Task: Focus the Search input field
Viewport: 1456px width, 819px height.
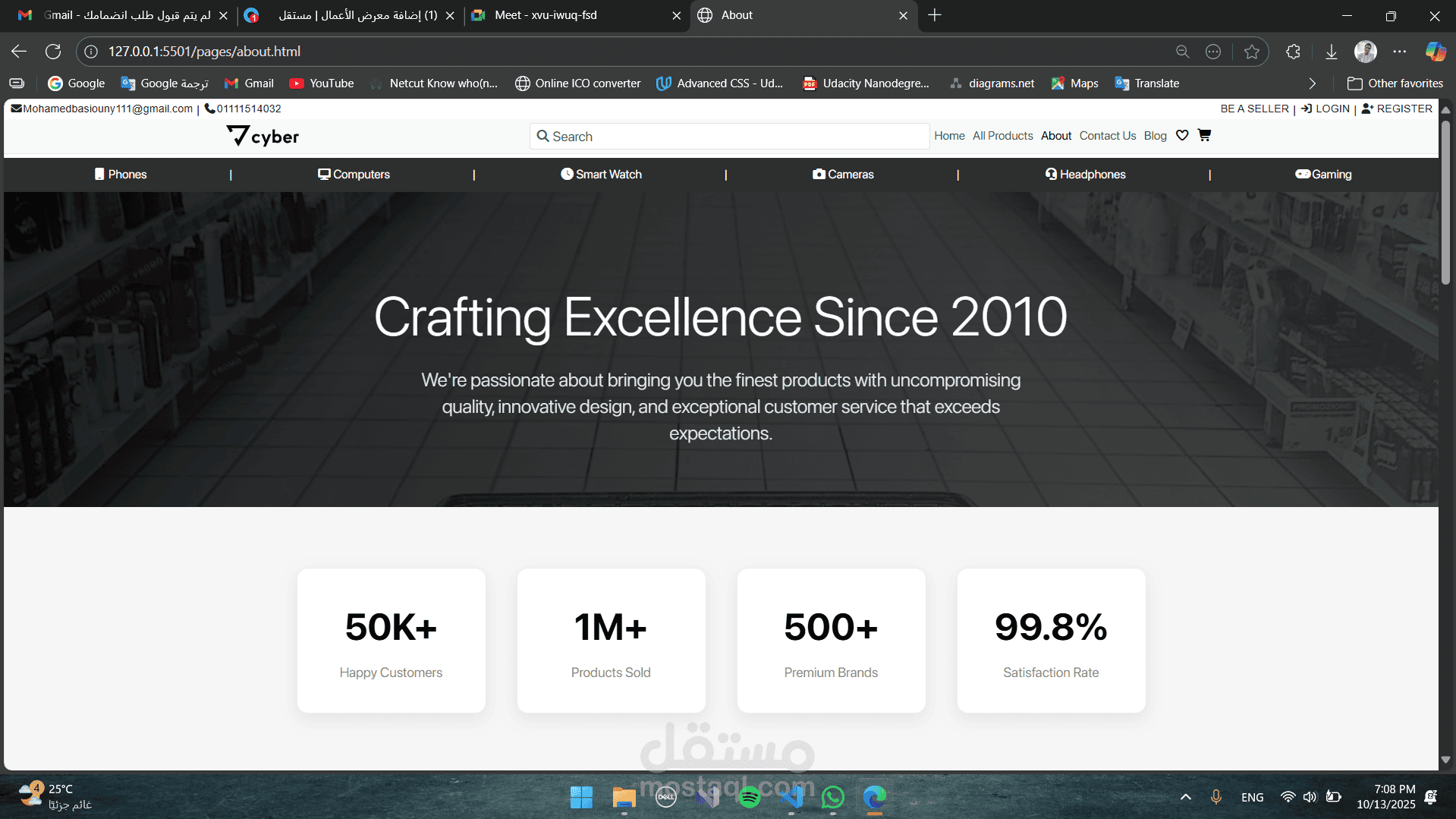Action: point(730,137)
